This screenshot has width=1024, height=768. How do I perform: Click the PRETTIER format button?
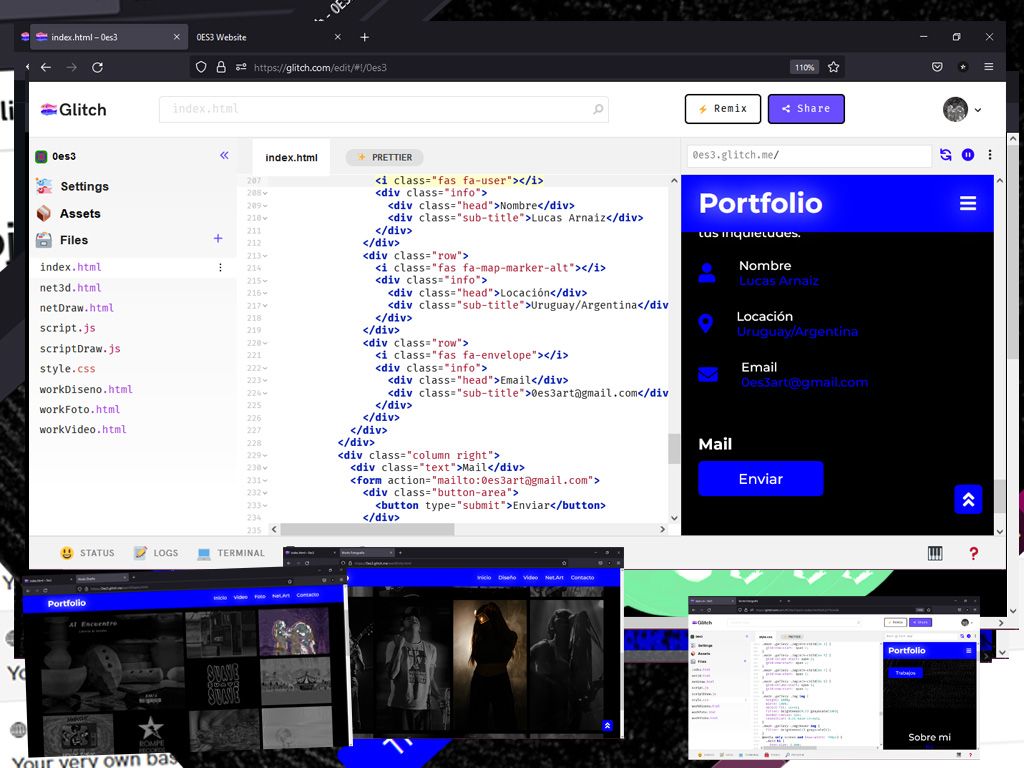click(384, 157)
